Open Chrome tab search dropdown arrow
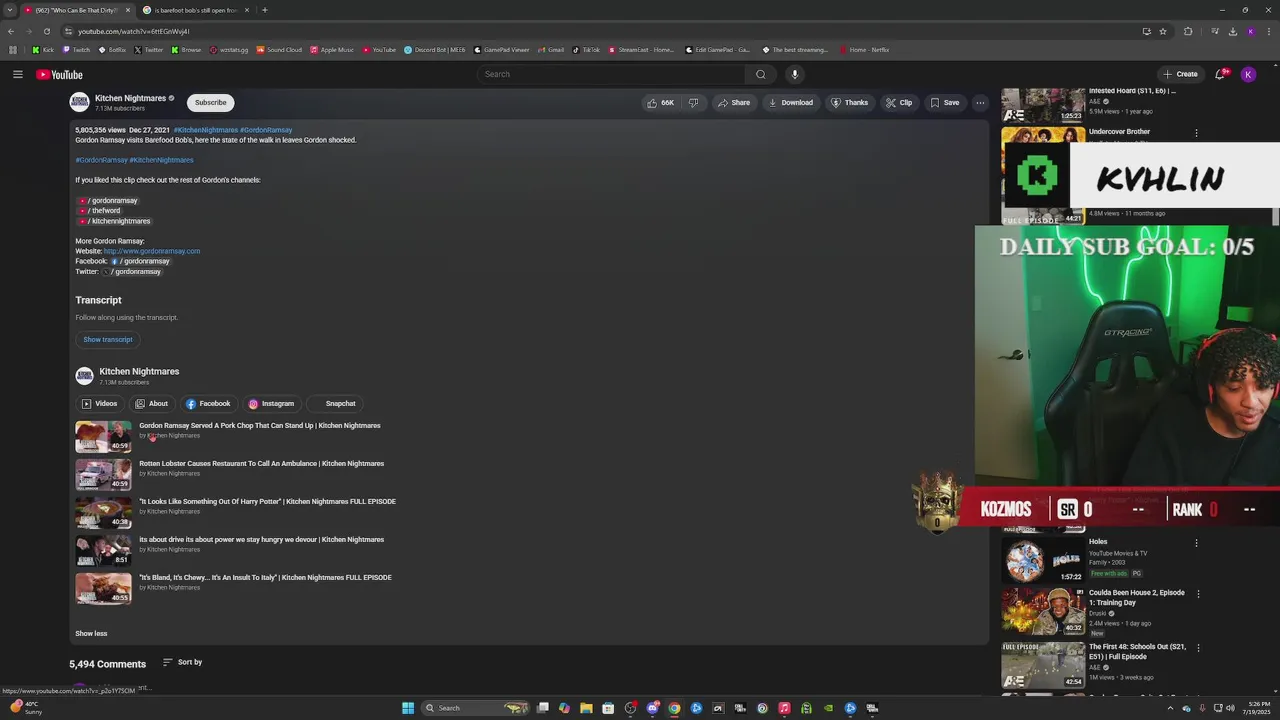Image resolution: width=1280 pixels, height=720 pixels. (11, 10)
